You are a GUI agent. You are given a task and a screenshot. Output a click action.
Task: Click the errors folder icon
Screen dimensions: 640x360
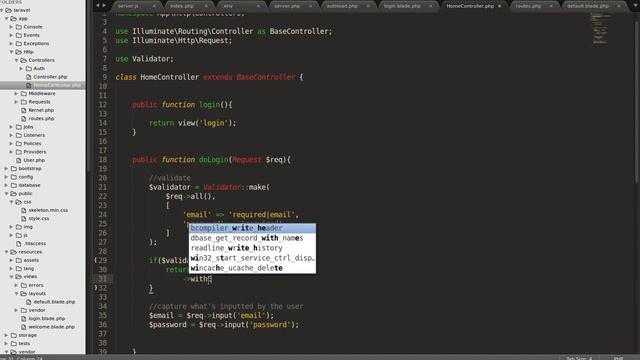coord(24,285)
